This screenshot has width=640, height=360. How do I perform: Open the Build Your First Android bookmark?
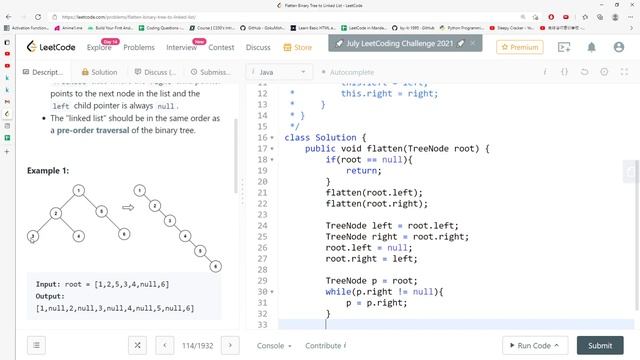110,28
